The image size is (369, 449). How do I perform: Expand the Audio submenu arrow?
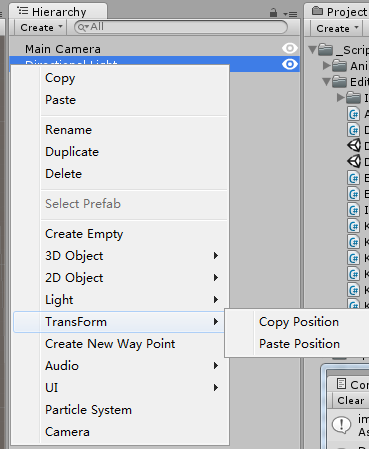[216, 366]
